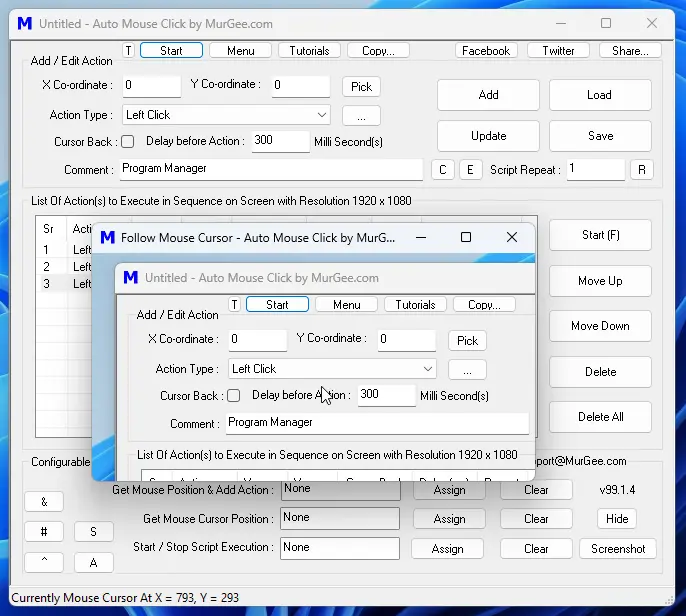Click Y Co-ordinate field in main window
Viewport: 686px width, 616px height.
301,85
